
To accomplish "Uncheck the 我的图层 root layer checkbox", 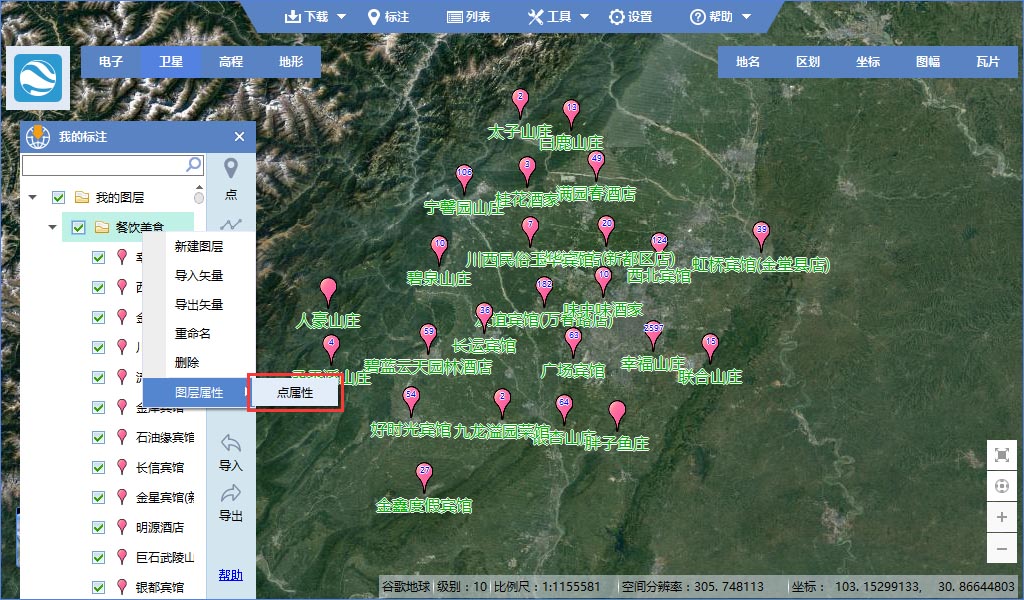I will [x=58, y=198].
